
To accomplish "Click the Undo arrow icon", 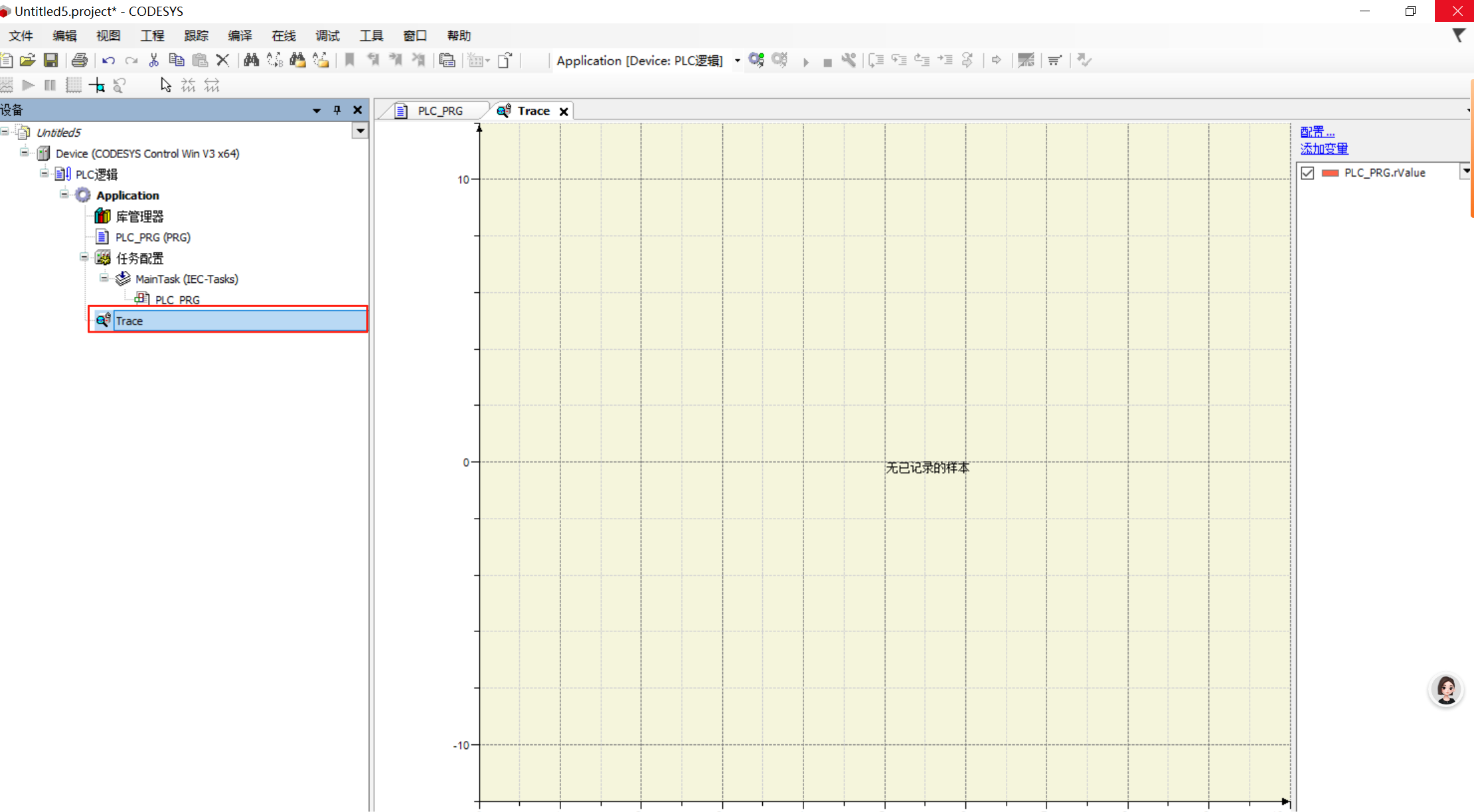I will click(x=108, y=60).
